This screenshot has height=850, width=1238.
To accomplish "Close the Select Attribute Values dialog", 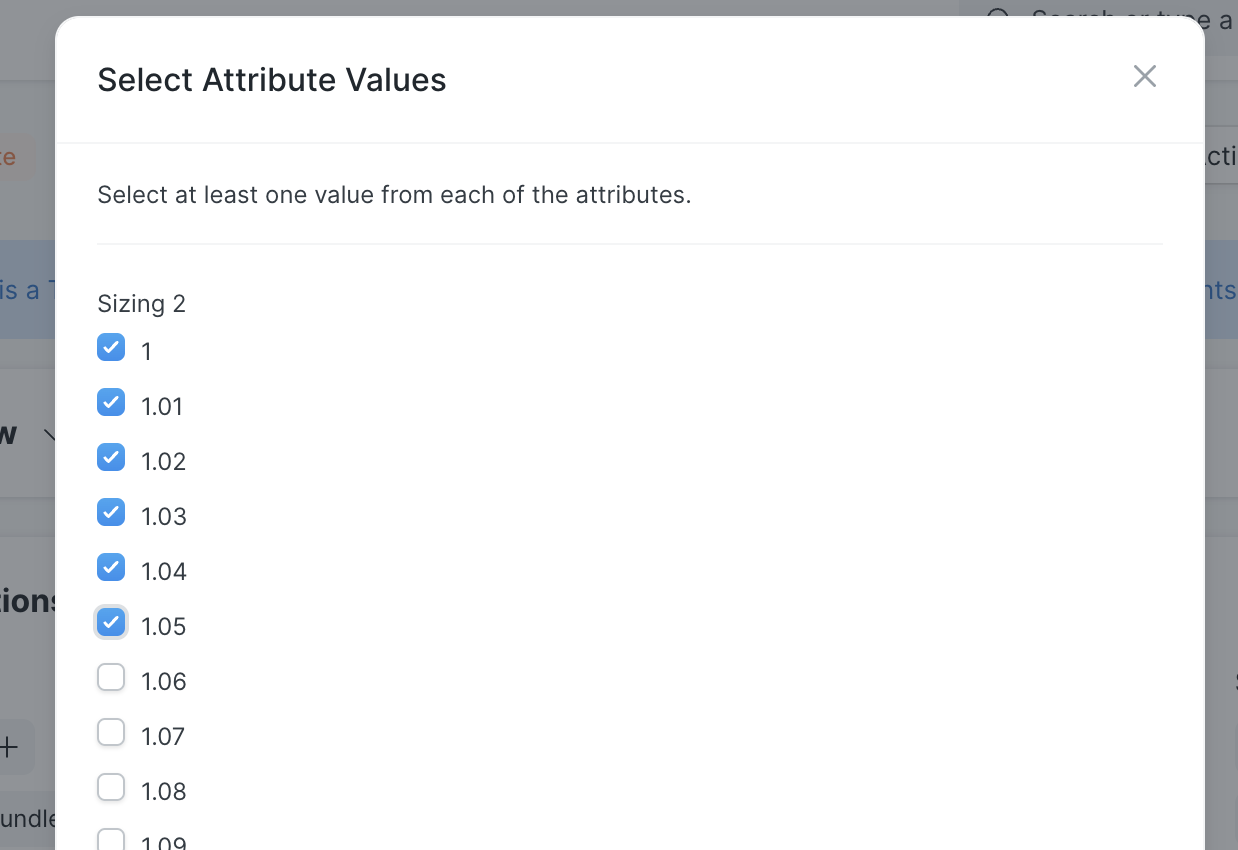I will (1144, 76).
